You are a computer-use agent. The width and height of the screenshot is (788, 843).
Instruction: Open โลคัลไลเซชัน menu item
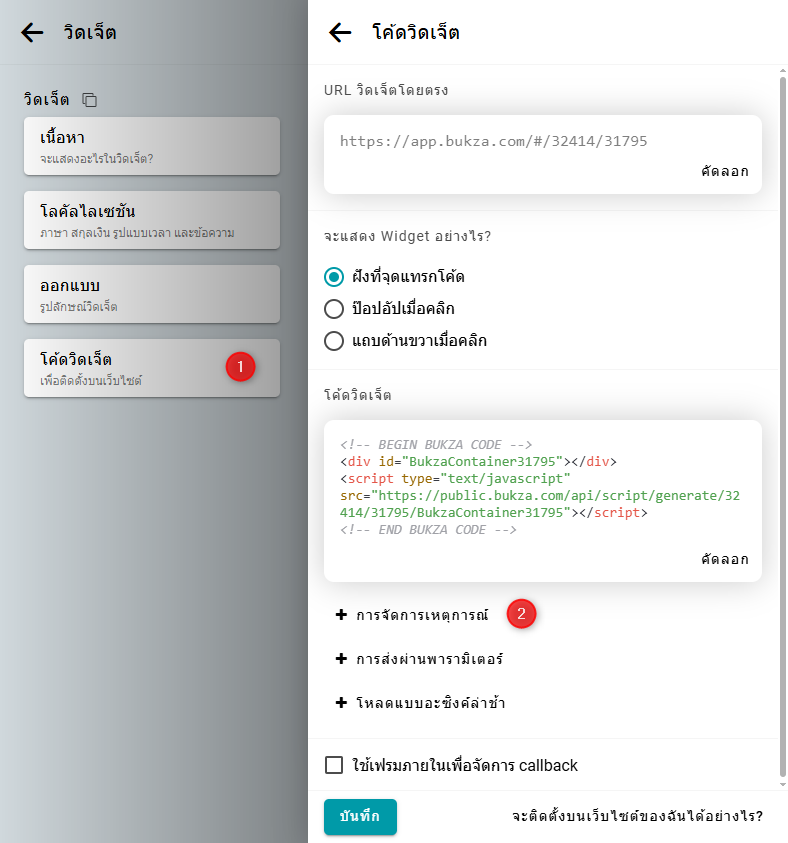tap(151, 220)
